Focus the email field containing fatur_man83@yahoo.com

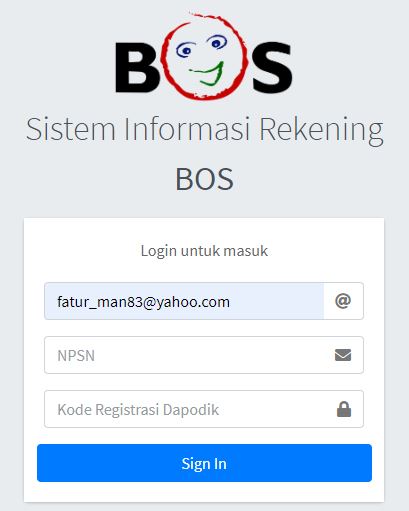[x=184, y=301]
